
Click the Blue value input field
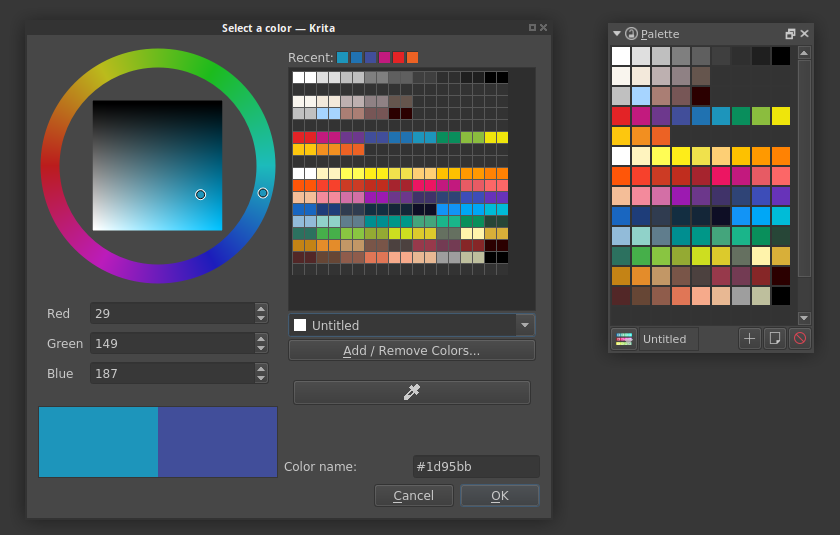tap(173, 373)
